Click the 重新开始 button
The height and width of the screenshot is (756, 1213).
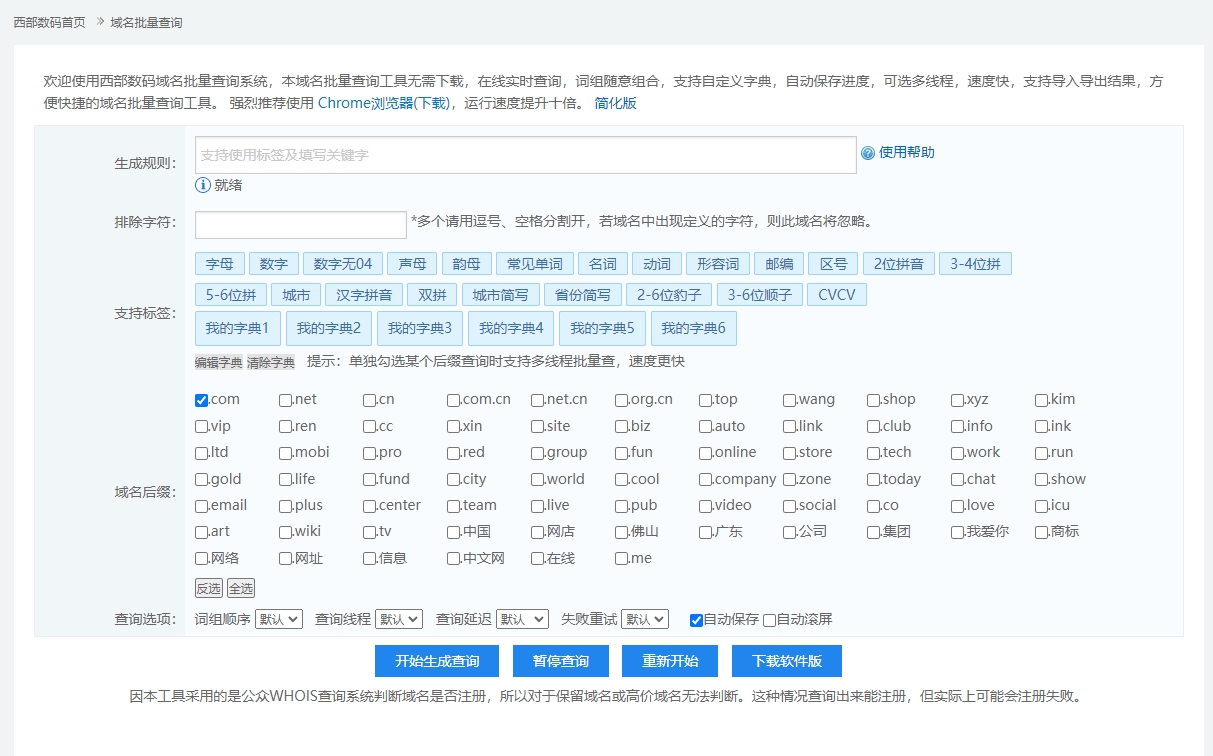click(670, 661)
